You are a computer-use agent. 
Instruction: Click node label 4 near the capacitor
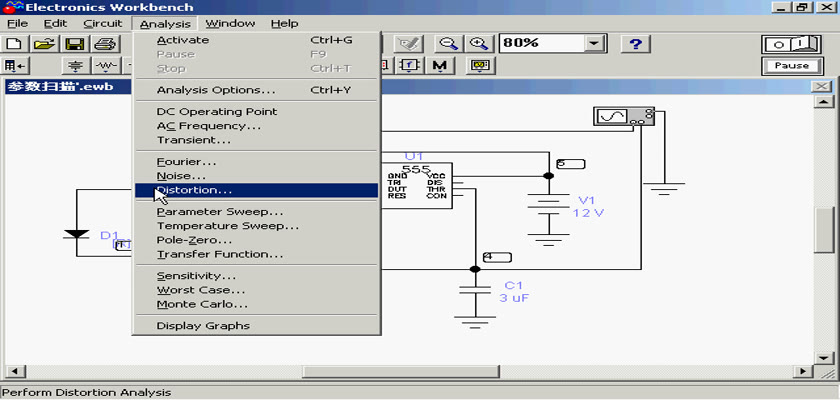tap(497, 257)
